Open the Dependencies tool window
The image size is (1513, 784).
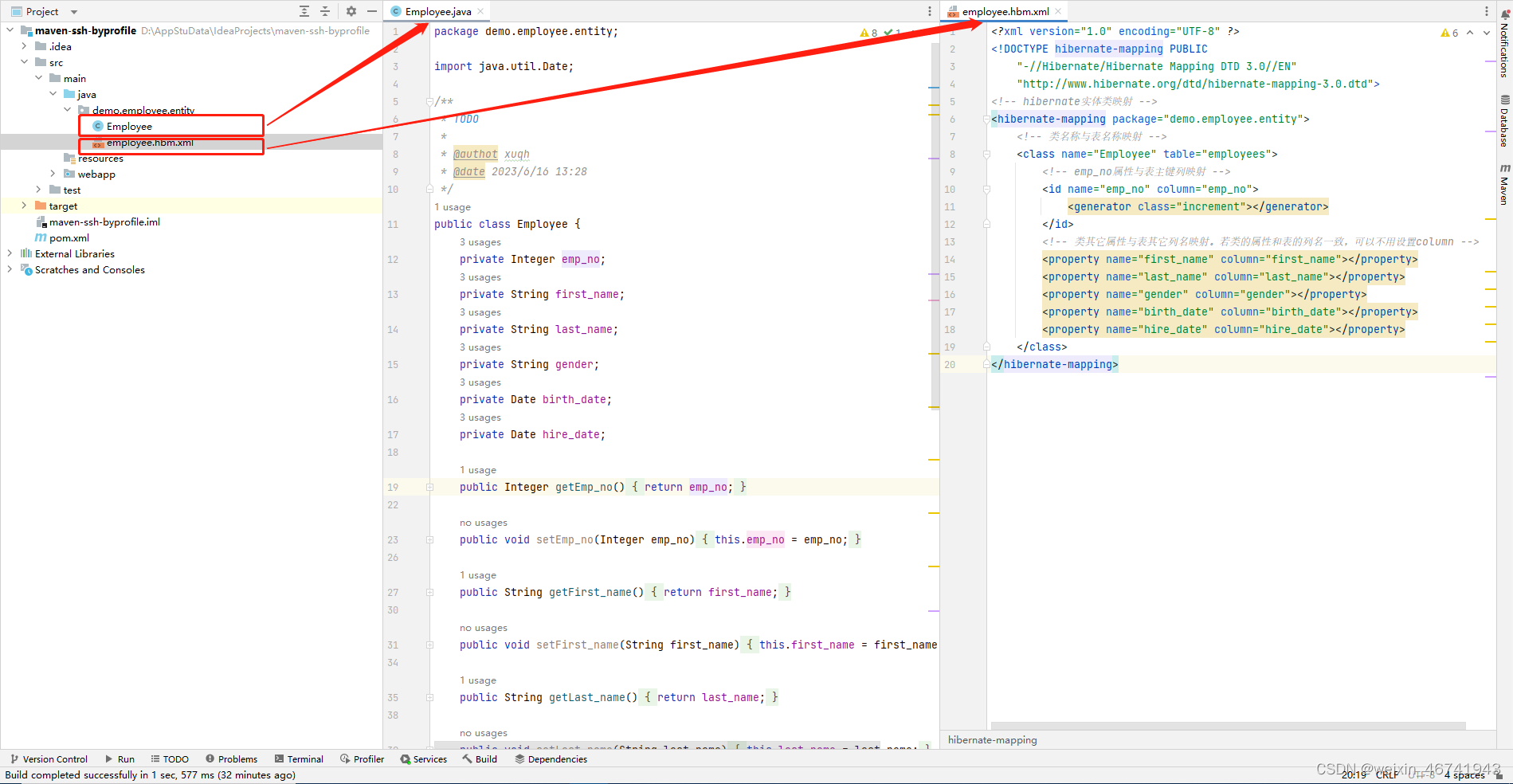coord(551,759)
